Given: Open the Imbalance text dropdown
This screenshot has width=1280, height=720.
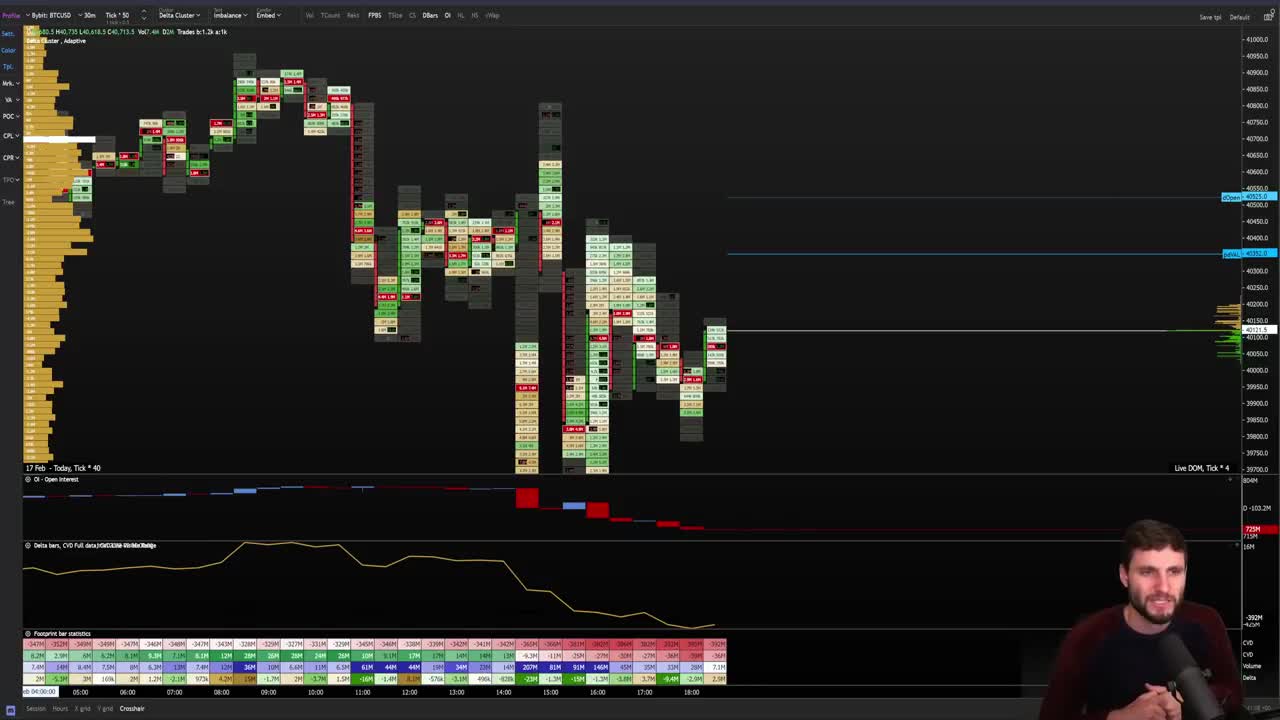Looking at the screenshot, I should click(230, 15).
